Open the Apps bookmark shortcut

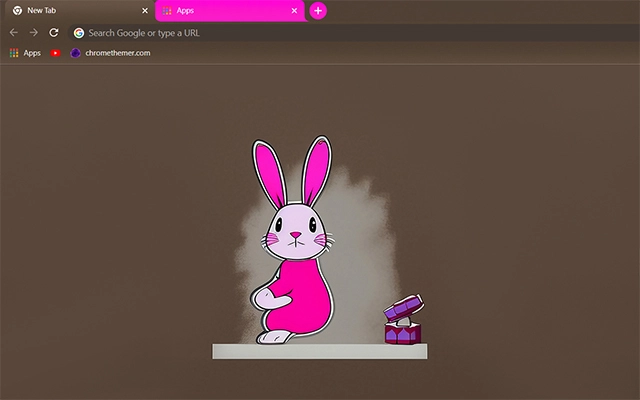(x=25, y=53)
